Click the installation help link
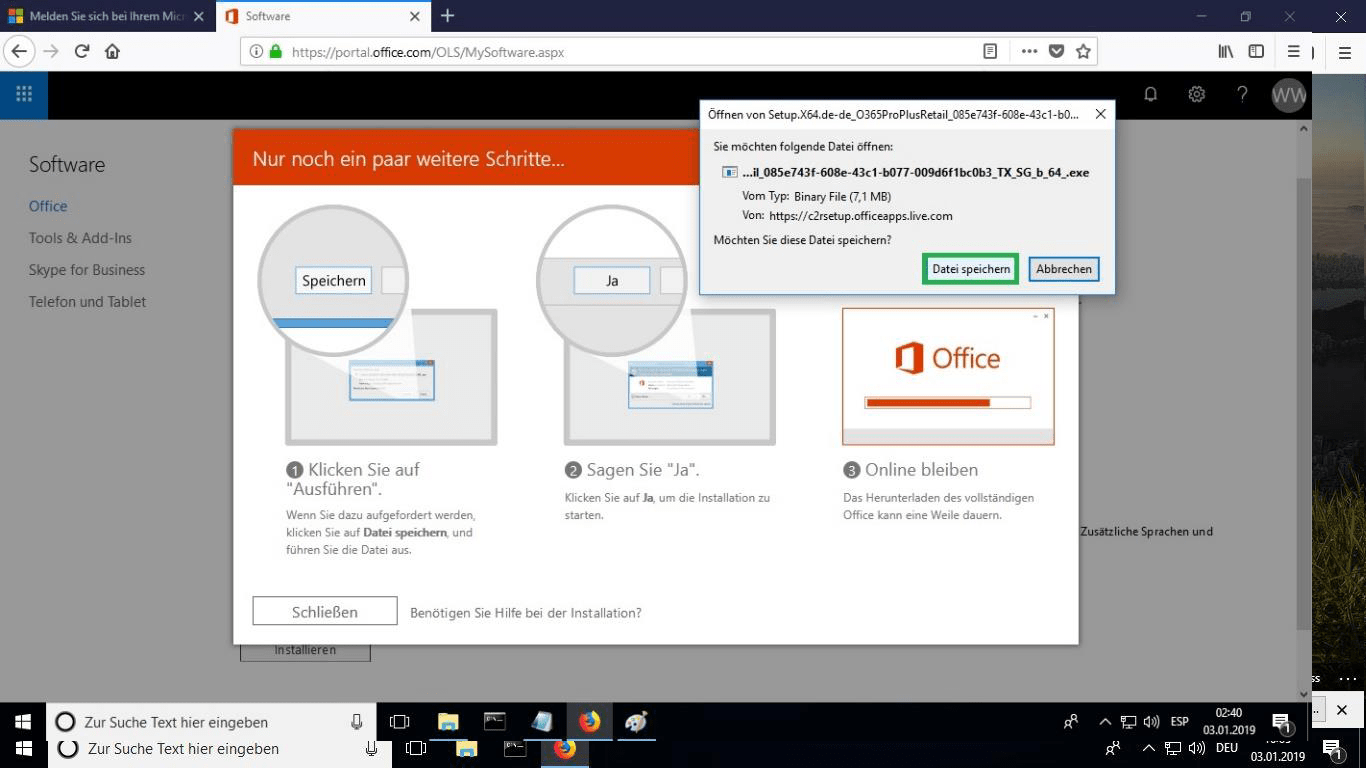Viewport: 1366px width, 768px height. coord(526,613)
